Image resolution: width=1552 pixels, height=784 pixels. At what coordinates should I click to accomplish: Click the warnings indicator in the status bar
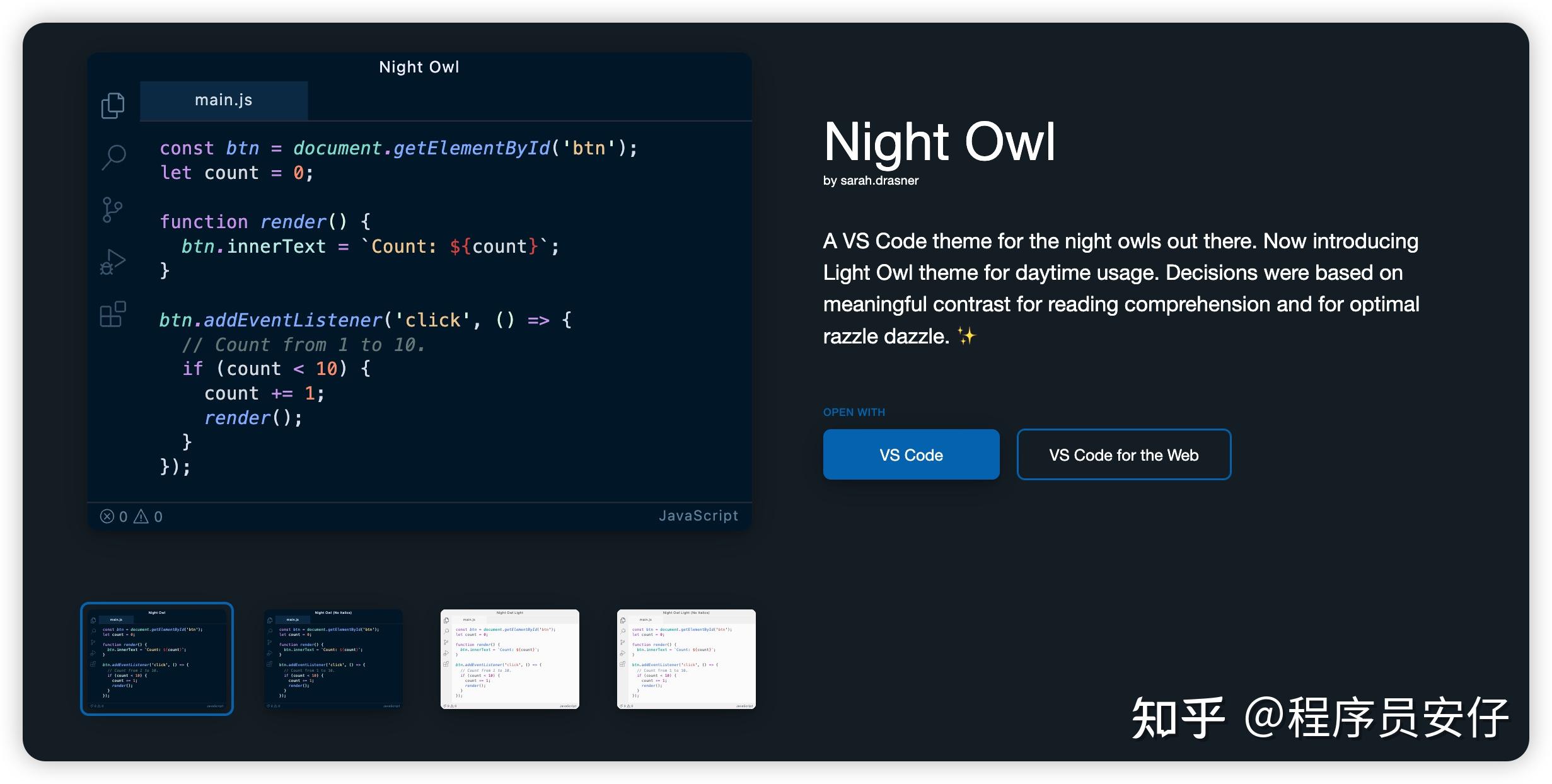click(150, 516)
